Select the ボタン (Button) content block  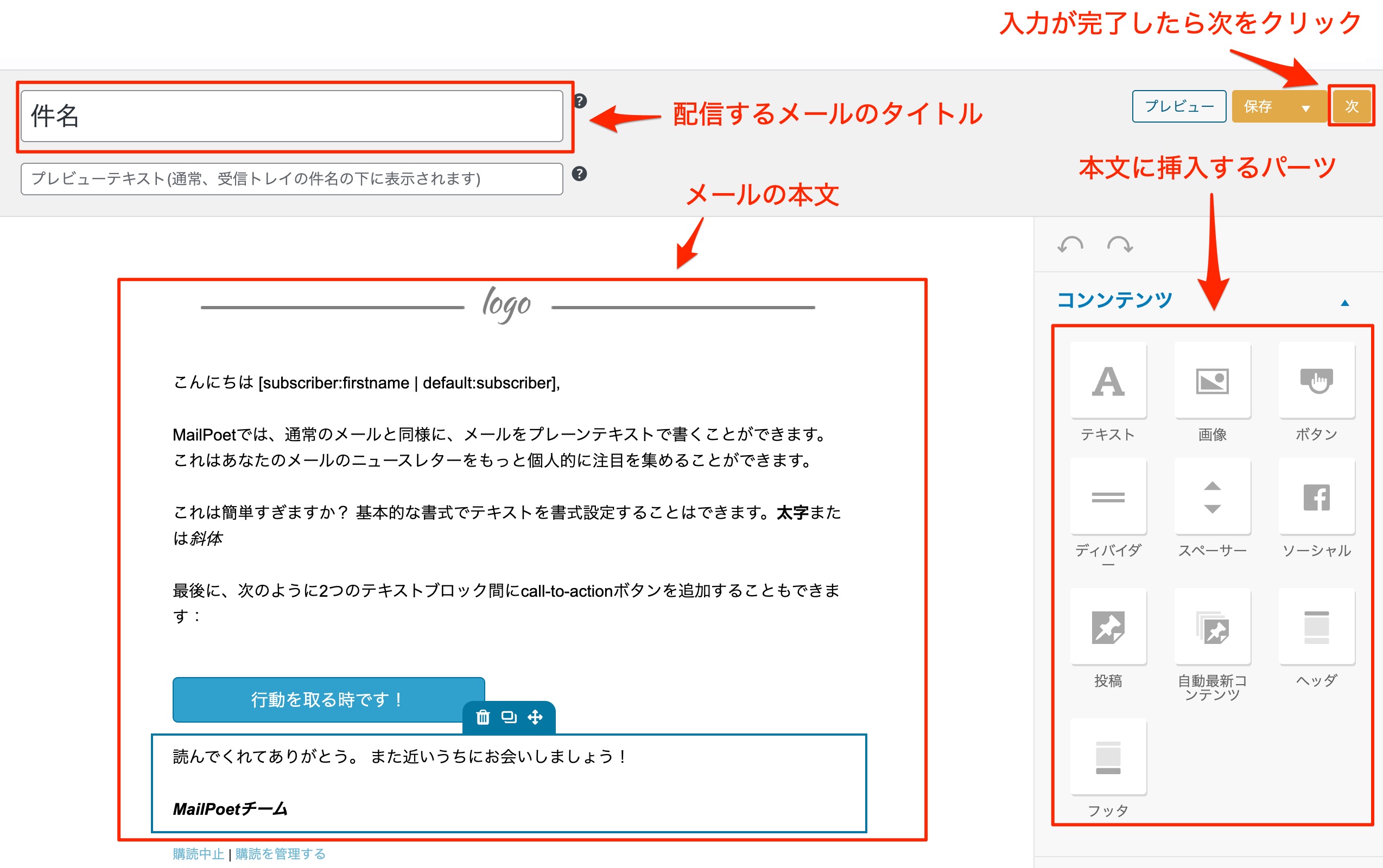point(1316,381)
